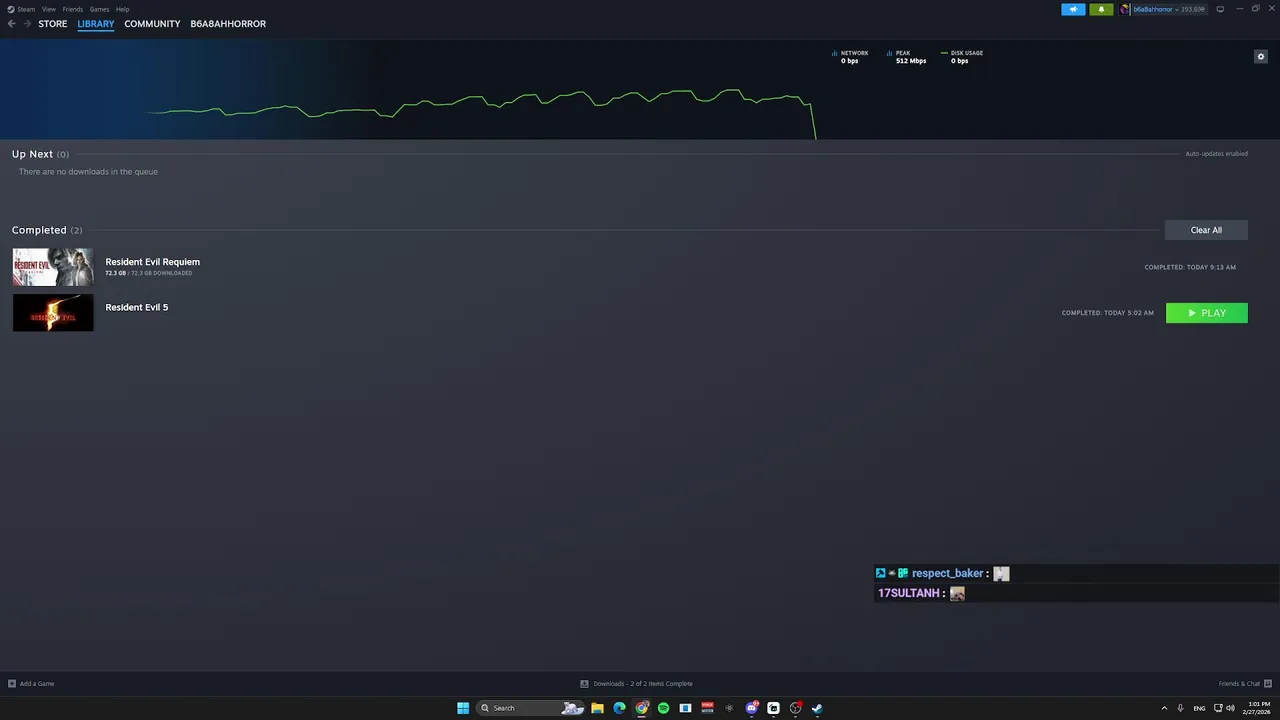Switch to the LIBRARY tab

click(x=96, y=24)
